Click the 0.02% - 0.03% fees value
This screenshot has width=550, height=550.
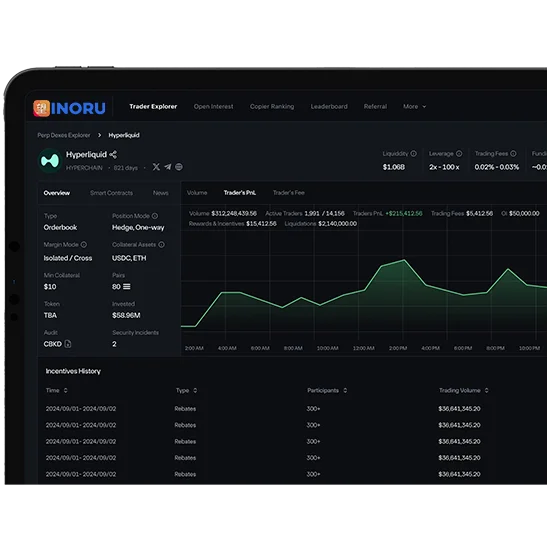coord(497,167)
